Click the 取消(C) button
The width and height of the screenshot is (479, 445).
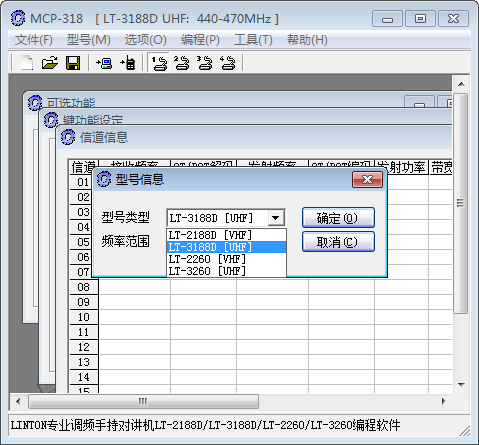(x=338, y=242)
